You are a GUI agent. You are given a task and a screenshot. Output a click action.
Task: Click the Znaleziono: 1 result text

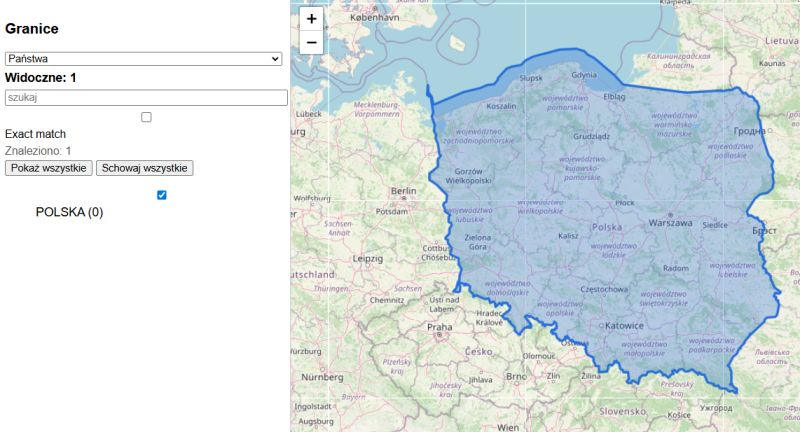(38, 151)
